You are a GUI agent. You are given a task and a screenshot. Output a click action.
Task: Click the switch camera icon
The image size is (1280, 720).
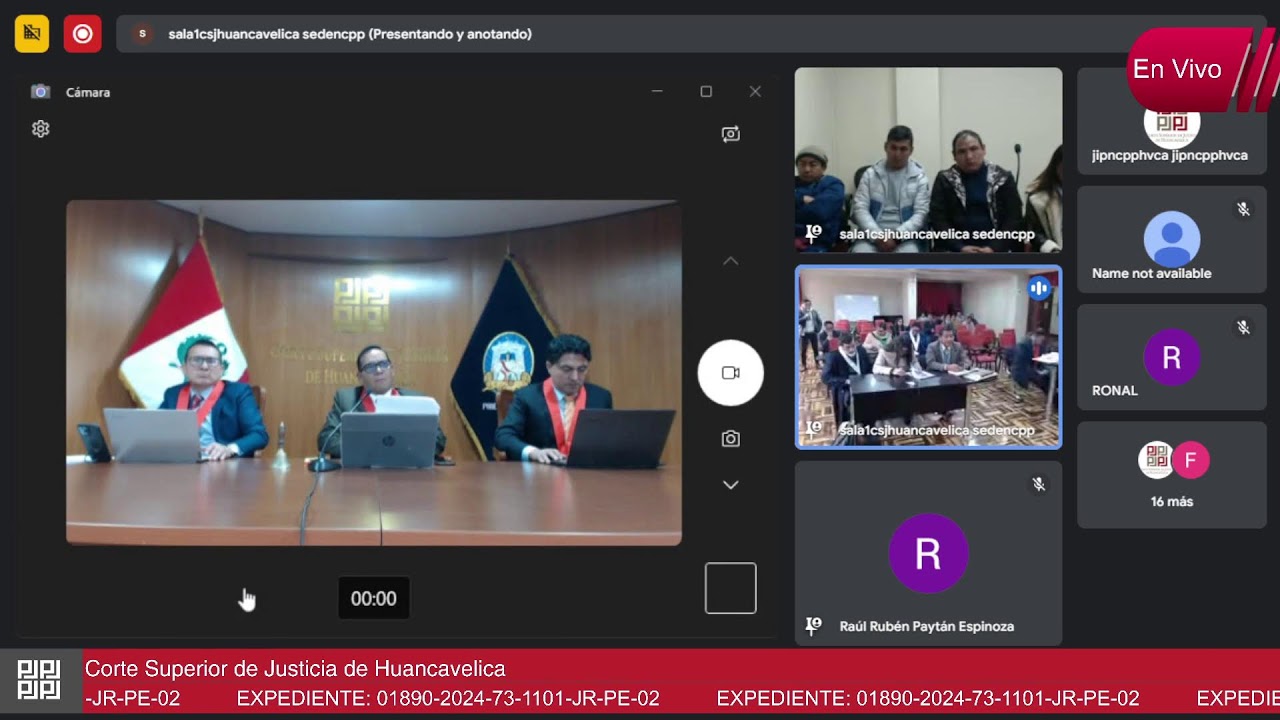tap(731, 134)
